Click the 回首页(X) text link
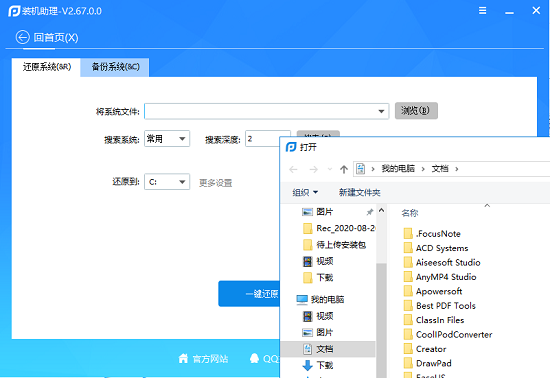Image resolution: width=550 pixels, height=378 pixels. (x=56, y=38)
